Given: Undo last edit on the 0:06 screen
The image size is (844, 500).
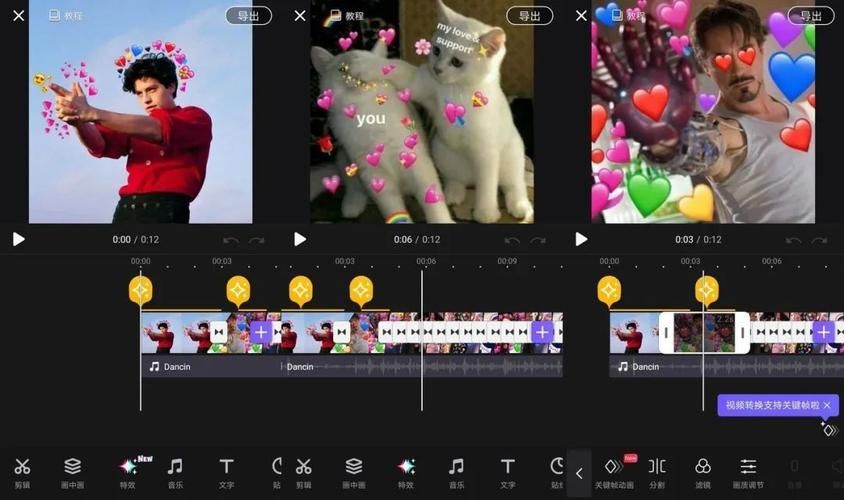Looking at the screenshot, I should [512, 240].
